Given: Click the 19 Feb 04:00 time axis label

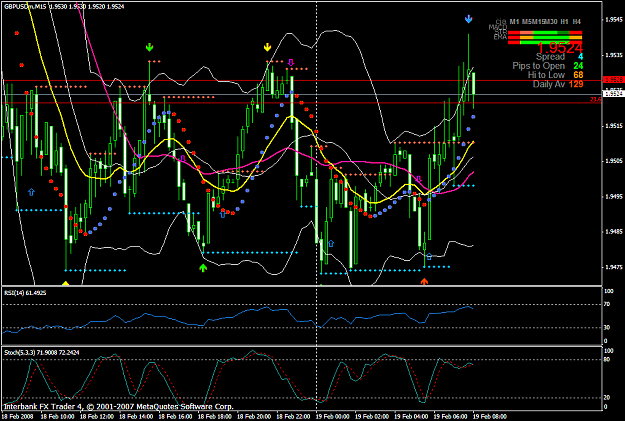Looking at the screenshot, I should point(411,417).
